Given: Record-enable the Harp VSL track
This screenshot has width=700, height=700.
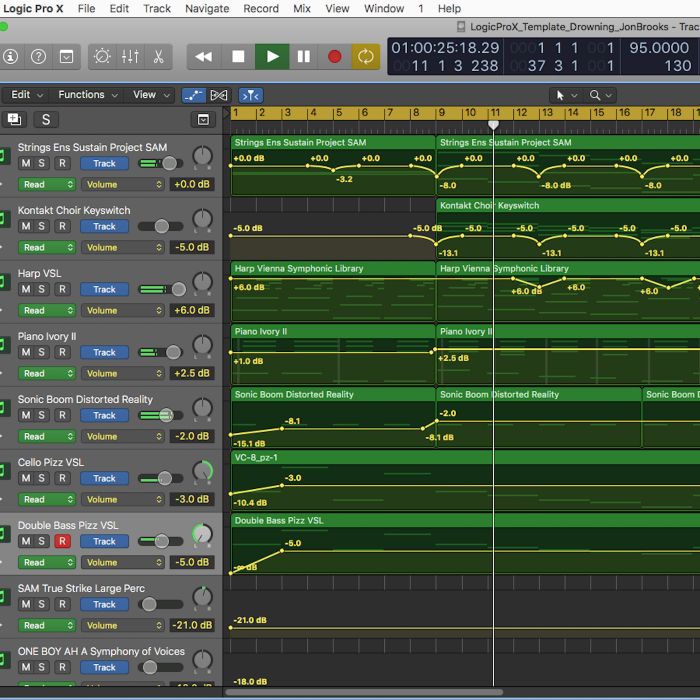Looking at the screenshot, I should coord(62,289).
